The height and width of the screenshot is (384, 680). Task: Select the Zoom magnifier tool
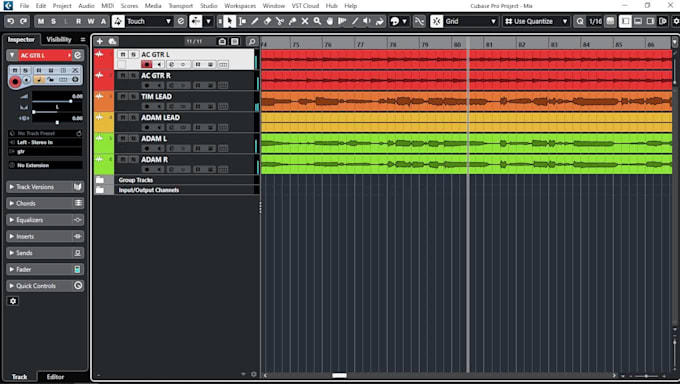tap(317, 21)
